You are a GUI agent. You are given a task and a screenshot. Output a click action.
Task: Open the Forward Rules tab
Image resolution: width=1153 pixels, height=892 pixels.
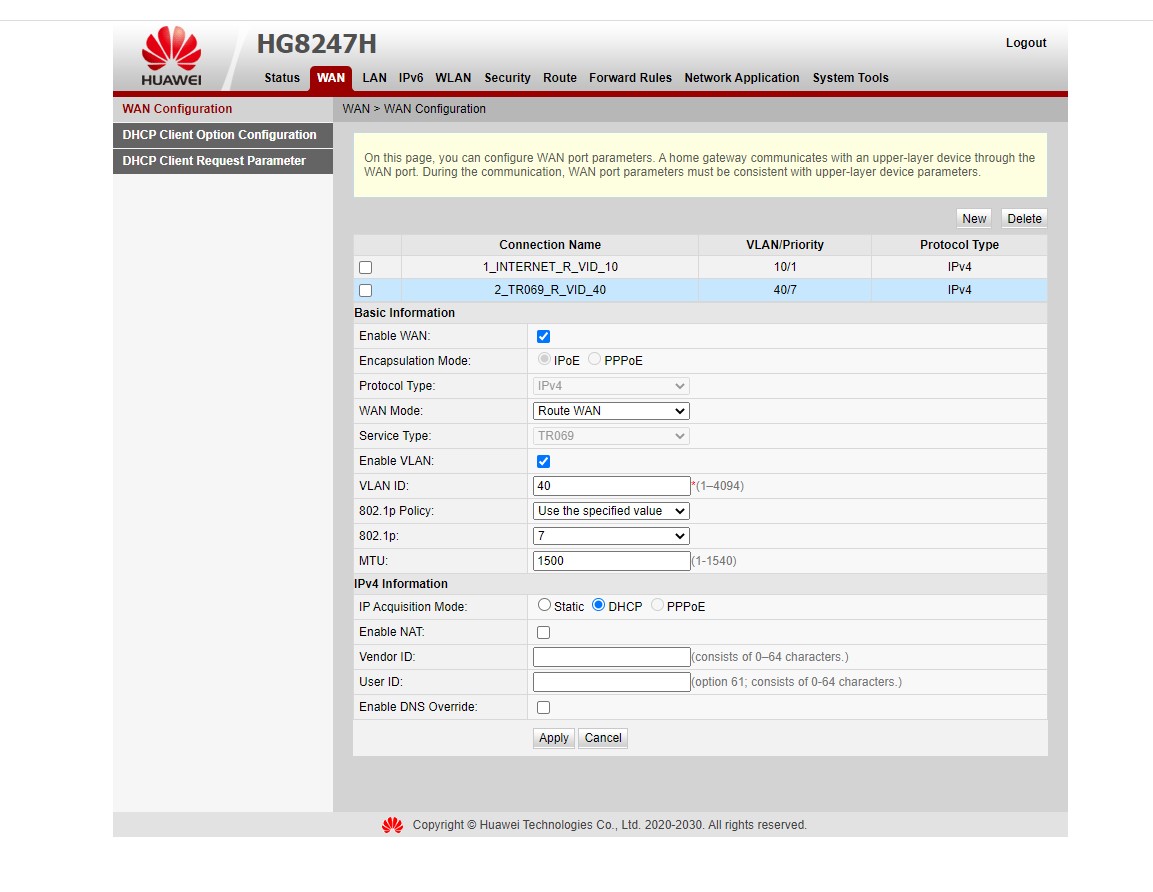(x=630, y=78)
